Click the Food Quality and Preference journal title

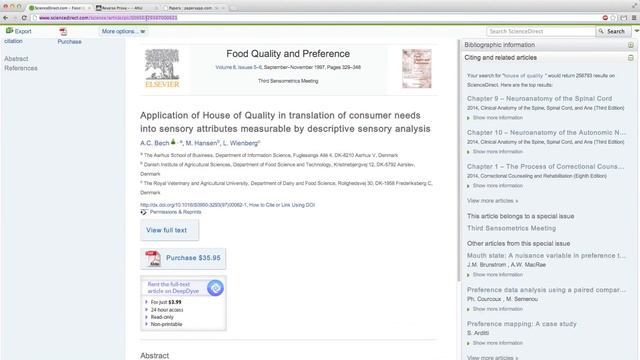coord(288,54)
